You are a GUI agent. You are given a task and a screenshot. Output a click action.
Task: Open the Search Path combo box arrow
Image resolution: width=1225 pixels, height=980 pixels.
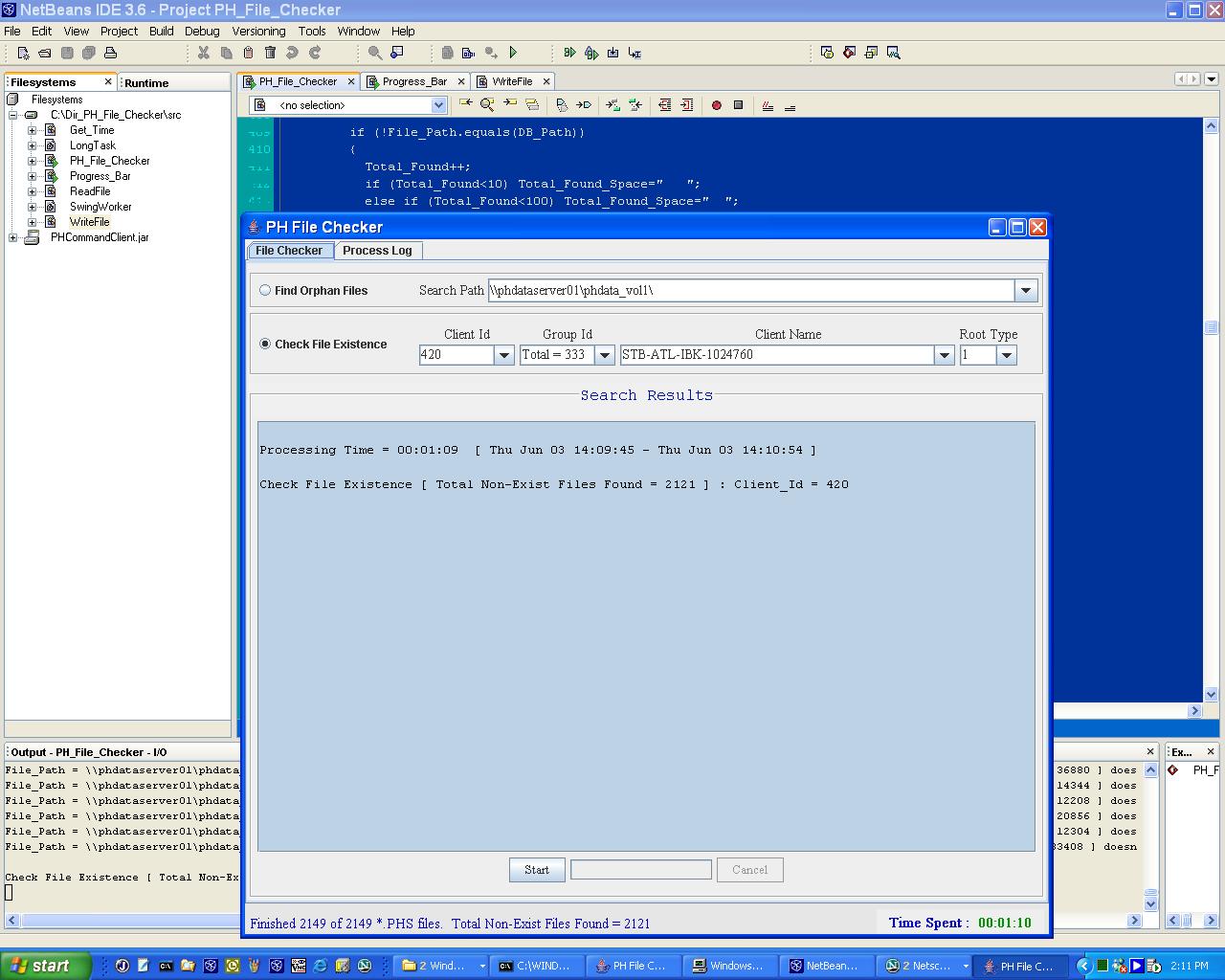click(1026, 290)
